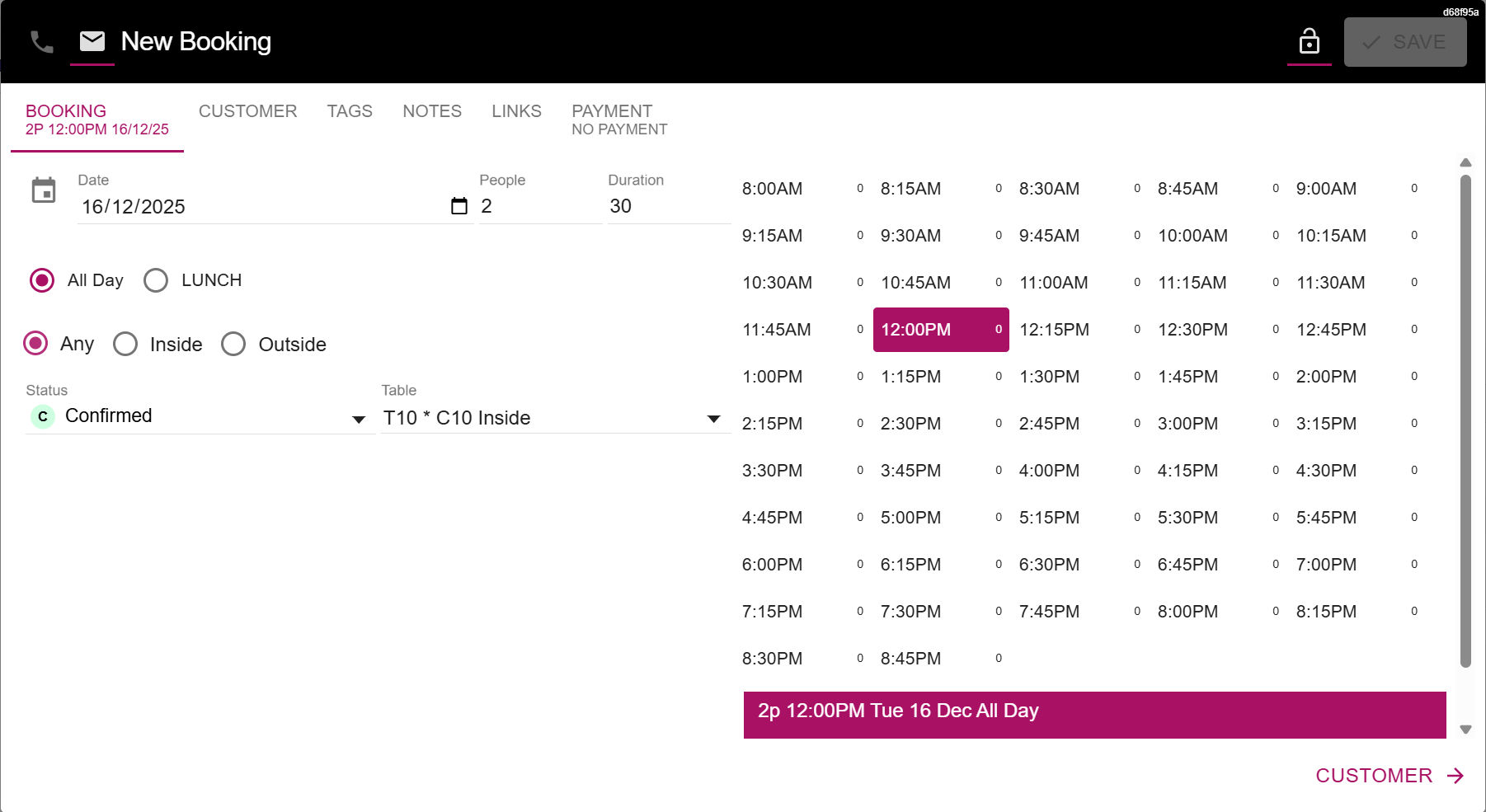Expand the Status dropdown

tap(359, 419)
